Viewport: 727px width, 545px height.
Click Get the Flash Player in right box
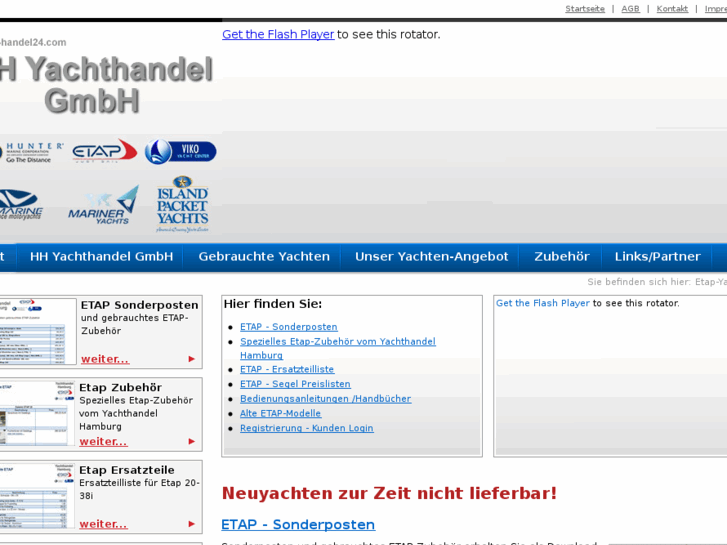pyautogui.click(x=542, y=303)
